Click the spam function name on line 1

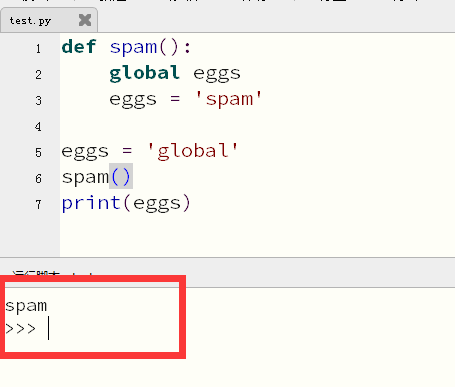point(133,47)
